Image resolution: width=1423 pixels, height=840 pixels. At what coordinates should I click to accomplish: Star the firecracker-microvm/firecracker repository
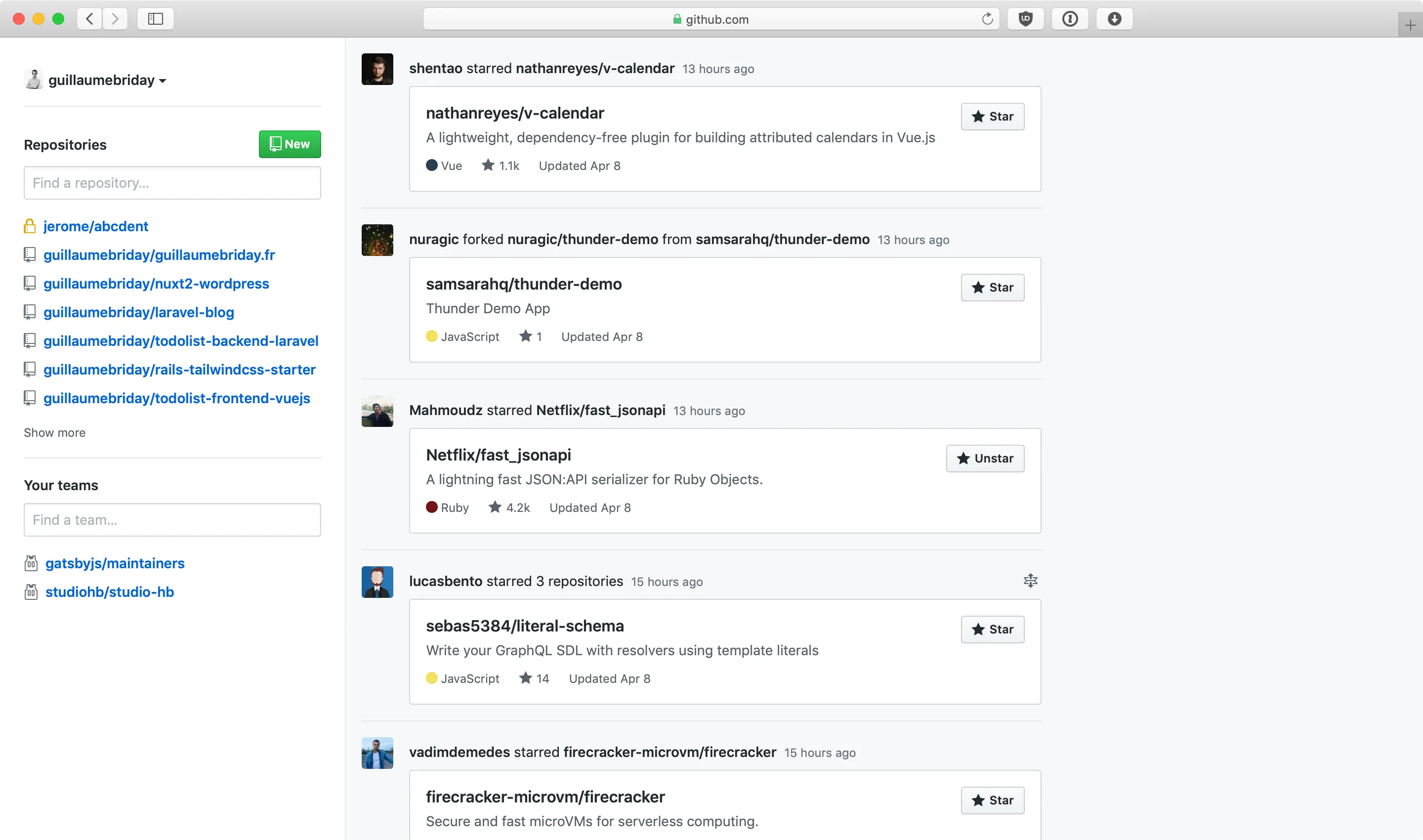pyautogui.click(x=992, y=800)
